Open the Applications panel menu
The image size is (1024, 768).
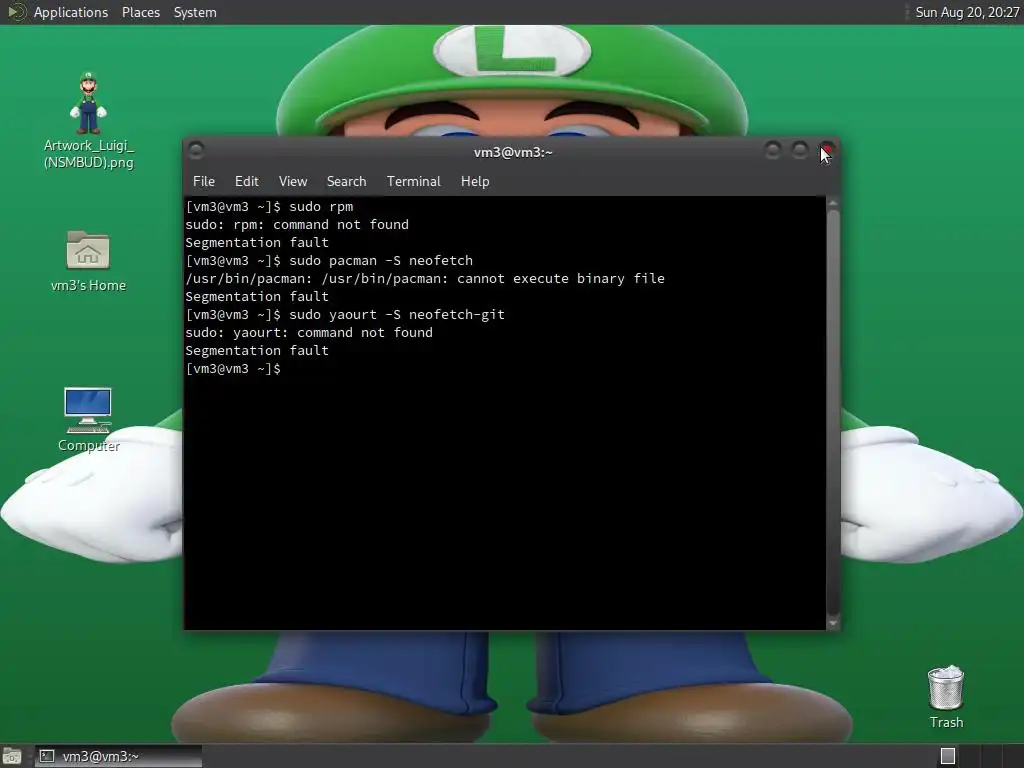[x=71, y=12]
